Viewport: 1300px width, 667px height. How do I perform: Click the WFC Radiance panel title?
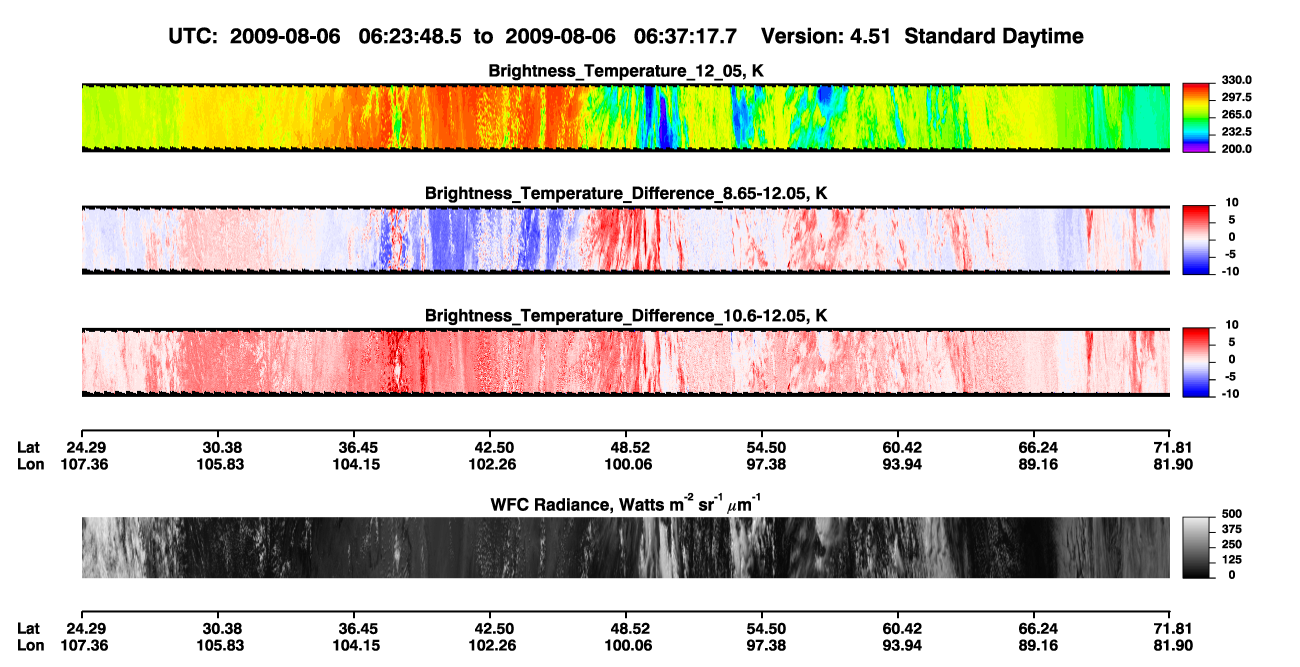click(625, 504)
